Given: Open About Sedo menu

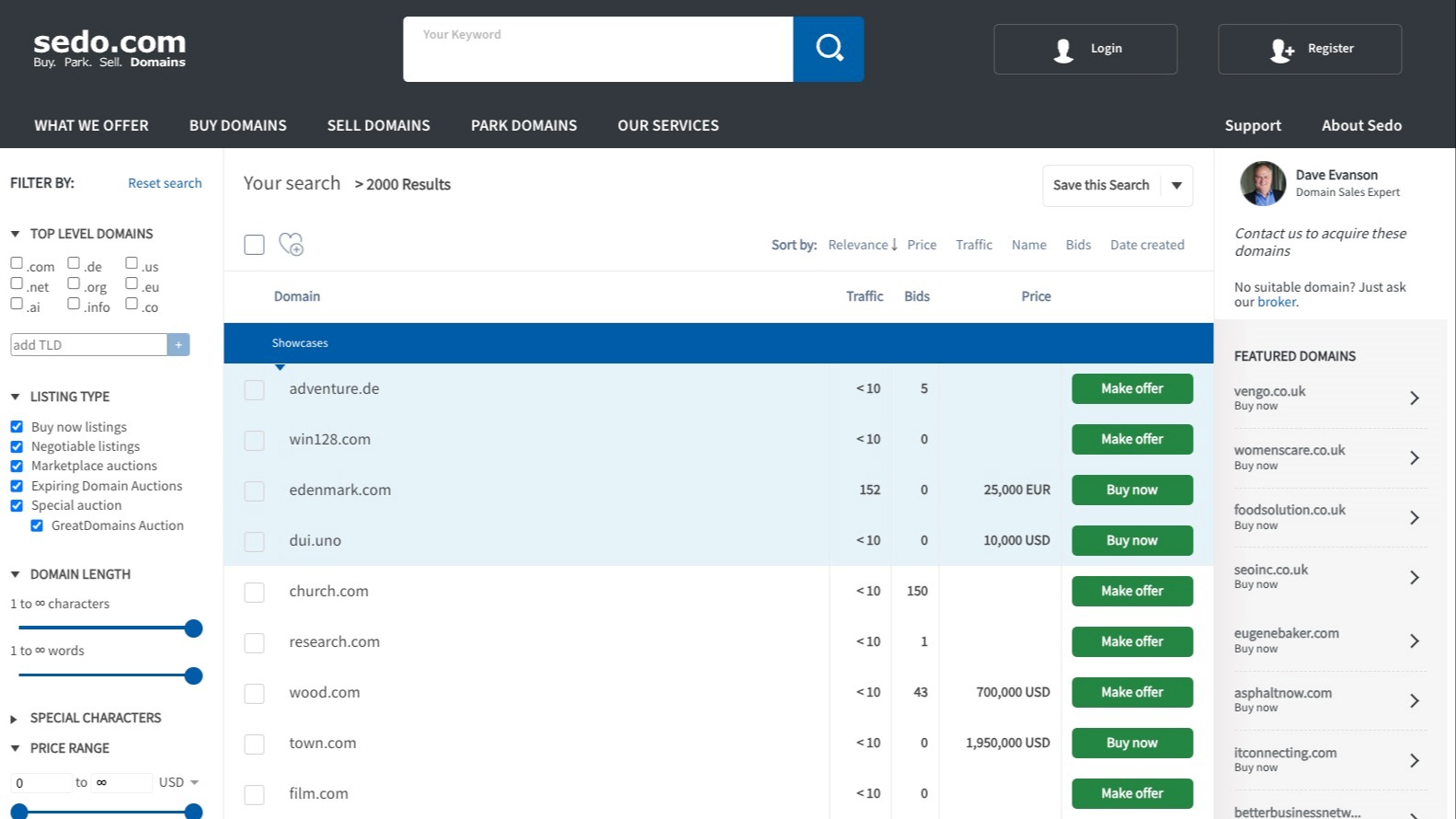Looking at the screenshot, I should tap(1361, 125).
